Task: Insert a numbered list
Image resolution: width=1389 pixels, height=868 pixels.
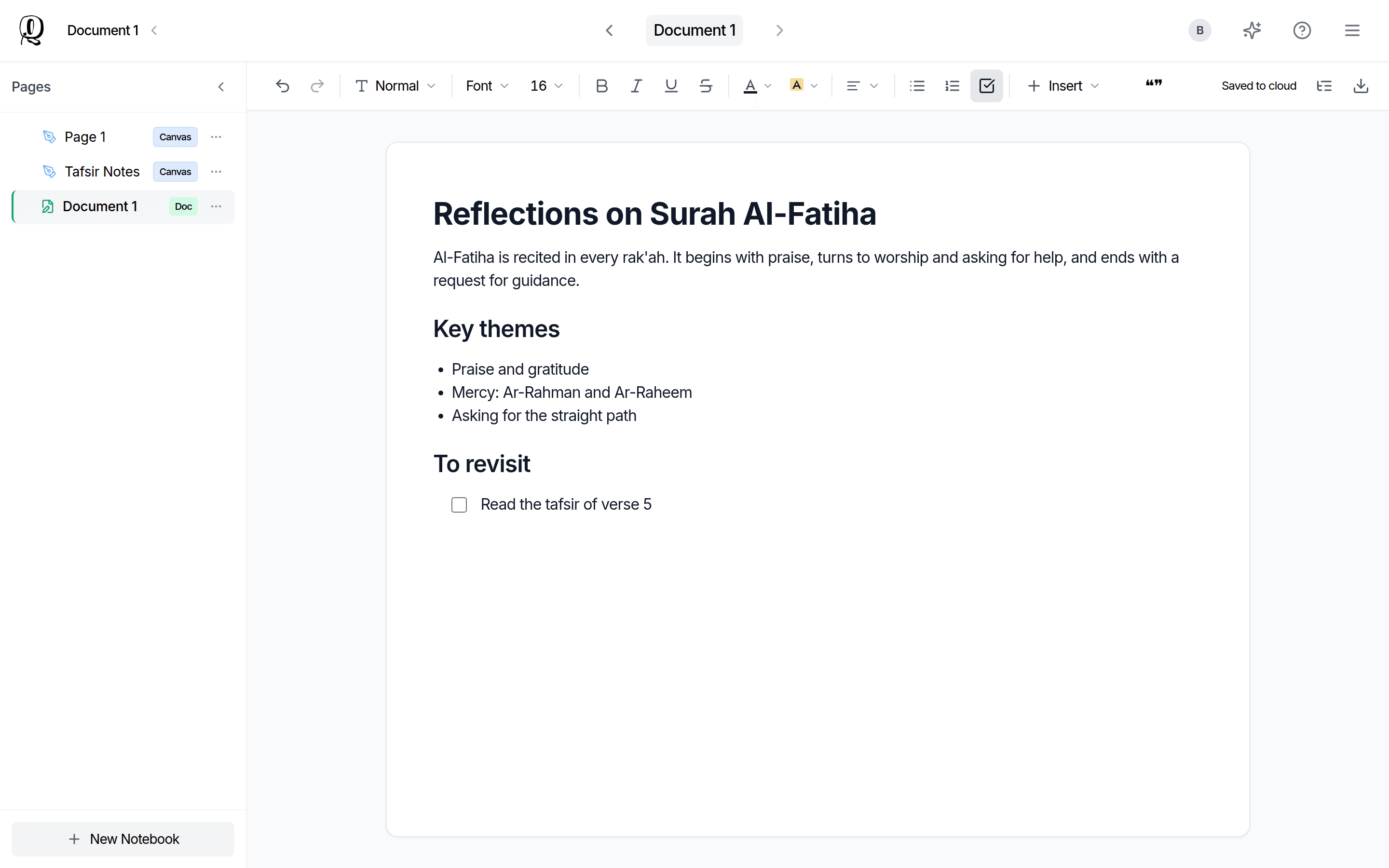Action: (952, 86)
